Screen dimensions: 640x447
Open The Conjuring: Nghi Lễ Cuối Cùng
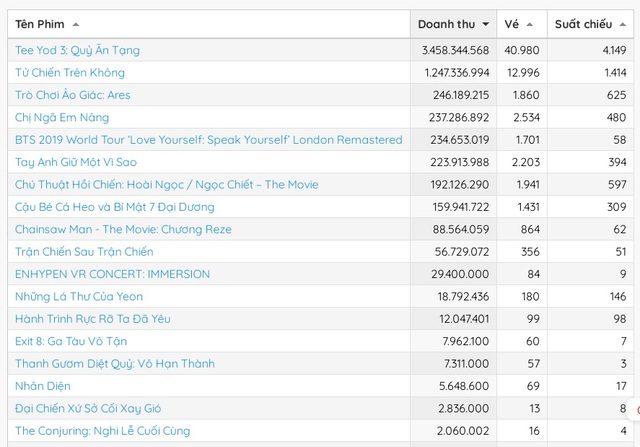click(x=102, y=431)
